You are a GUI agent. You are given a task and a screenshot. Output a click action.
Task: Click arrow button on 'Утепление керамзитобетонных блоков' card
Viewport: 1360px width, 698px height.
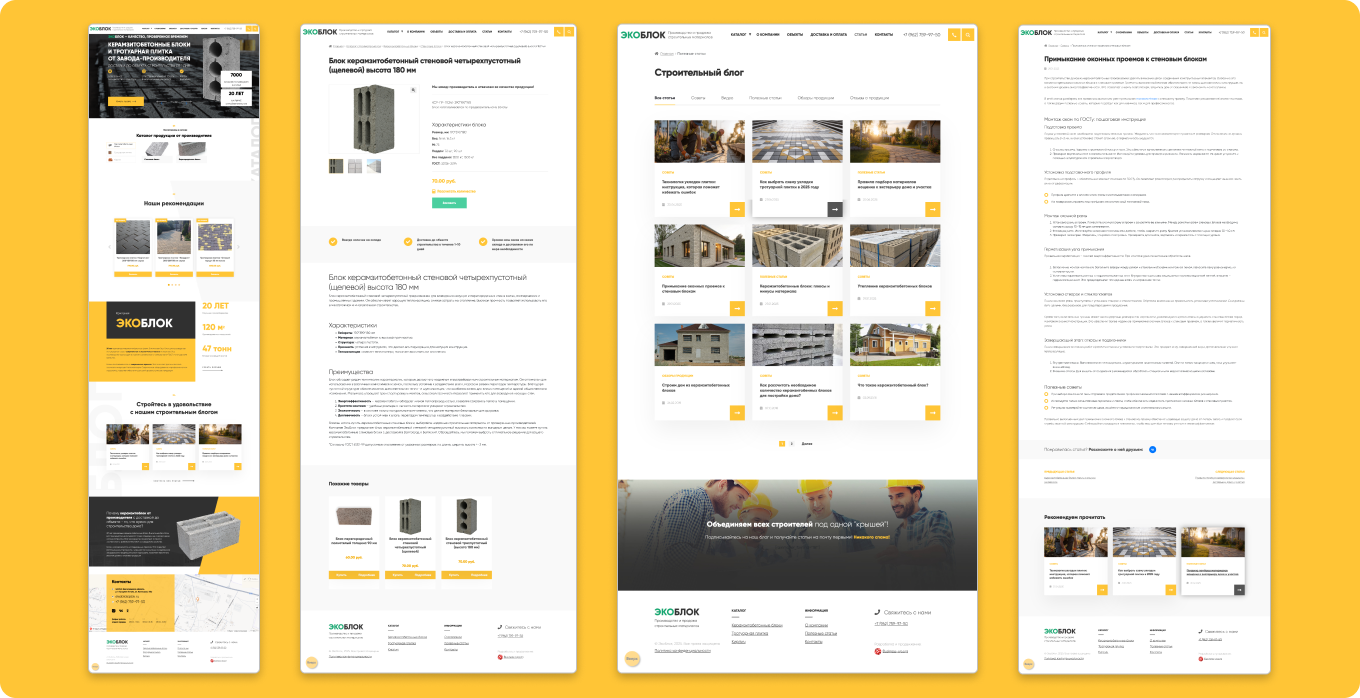tap(933, 310)
